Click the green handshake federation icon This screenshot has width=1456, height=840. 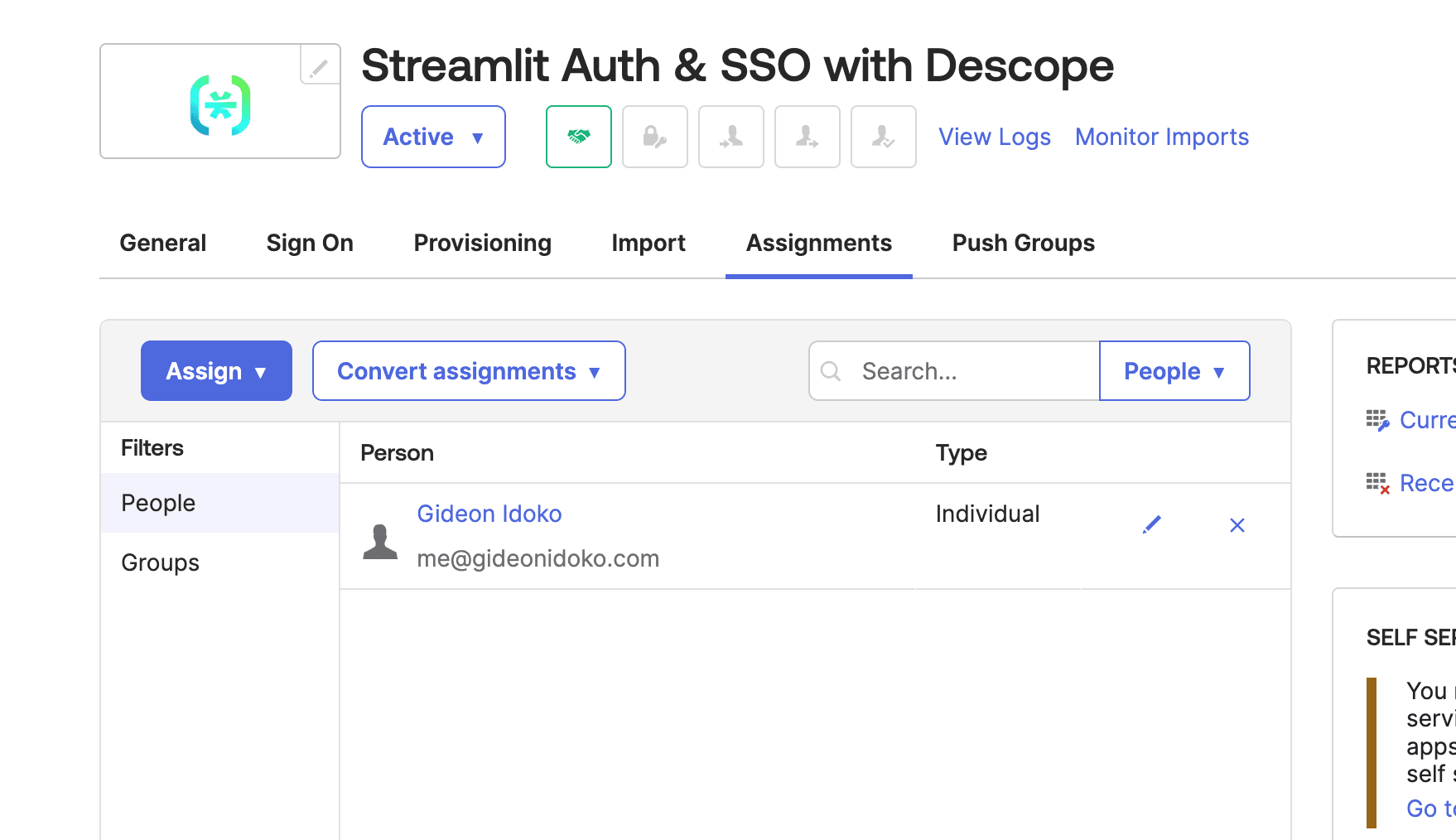click(579, 137)
